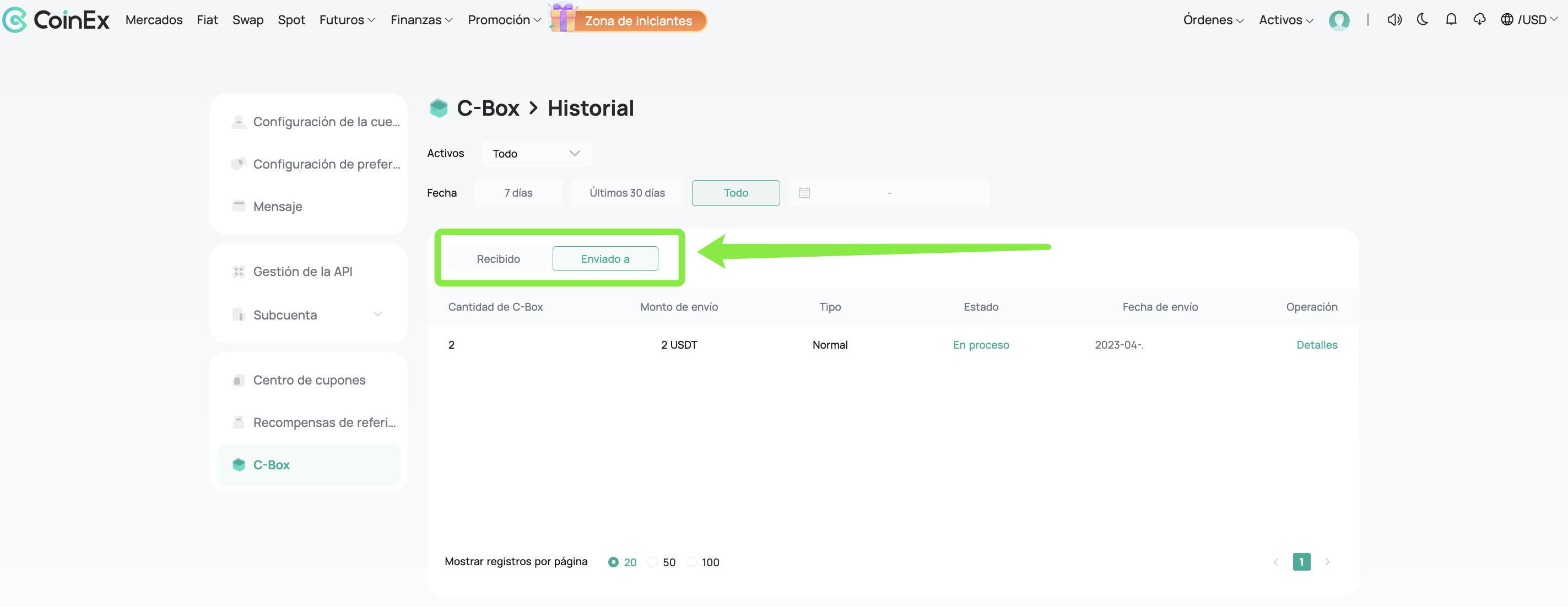Open the Swap menu item
The image size is (1568, 607).
coord(248,20)
